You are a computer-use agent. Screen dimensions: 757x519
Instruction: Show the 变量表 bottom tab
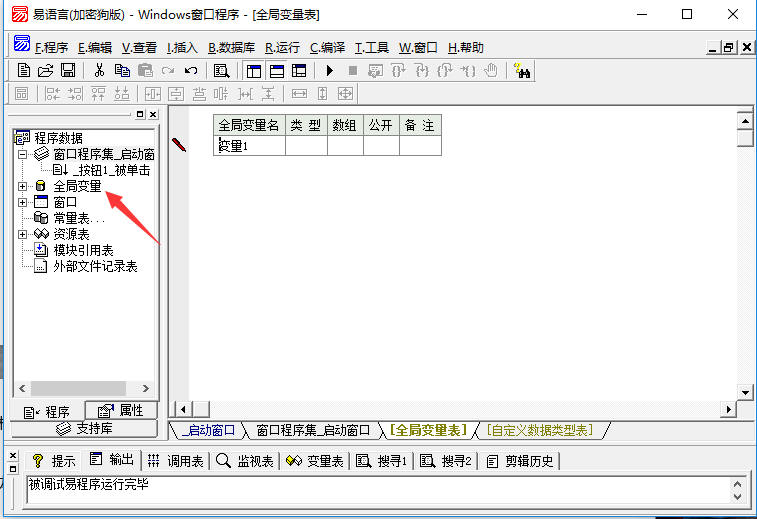(315, 461)
